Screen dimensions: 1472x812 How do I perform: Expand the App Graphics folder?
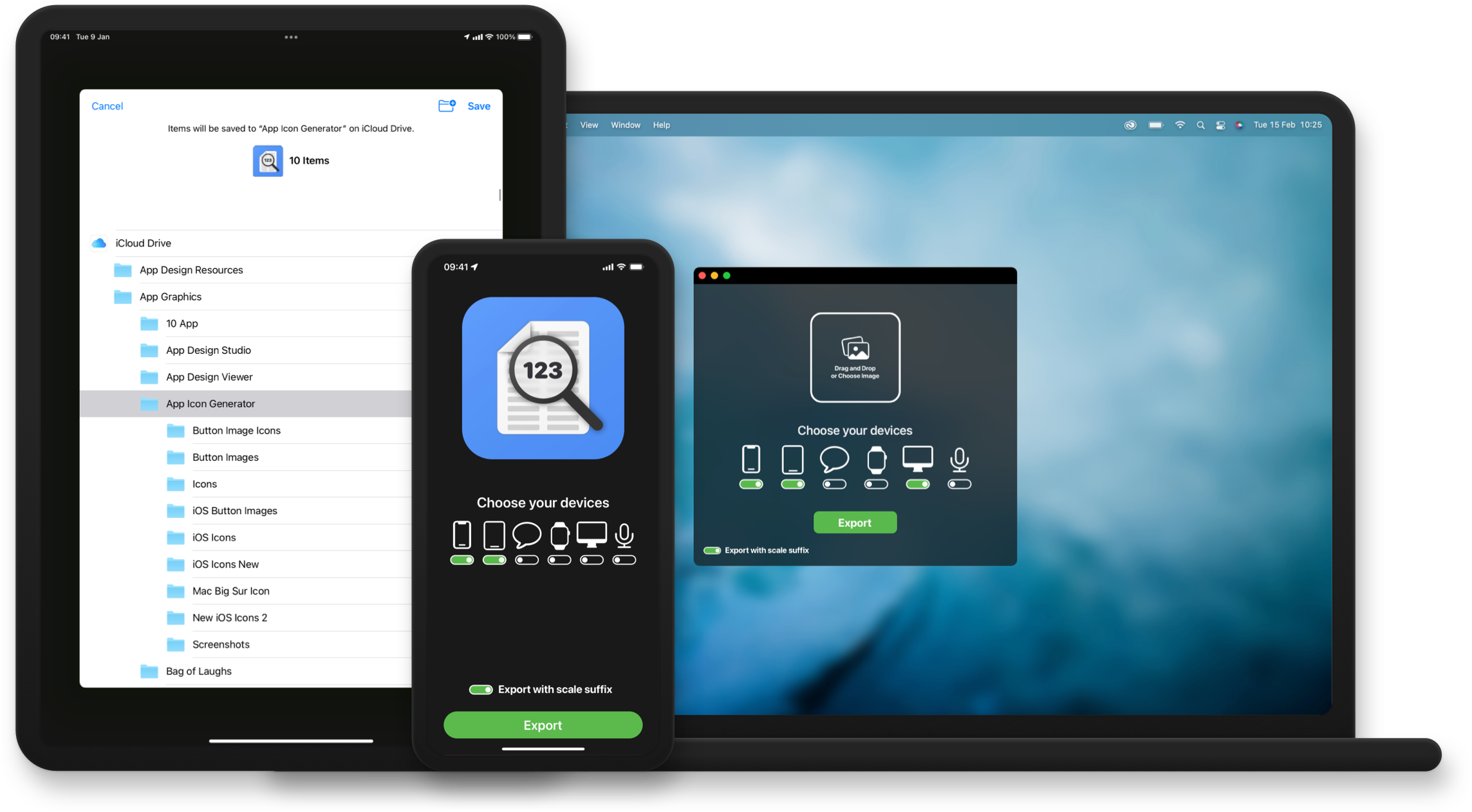click(170, 296)
